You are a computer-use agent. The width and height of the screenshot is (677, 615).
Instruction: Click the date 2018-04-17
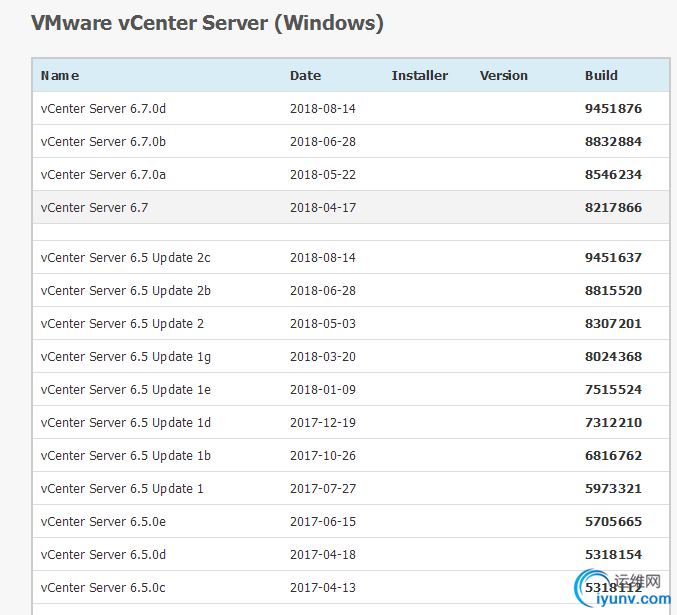tap(323, 208)
